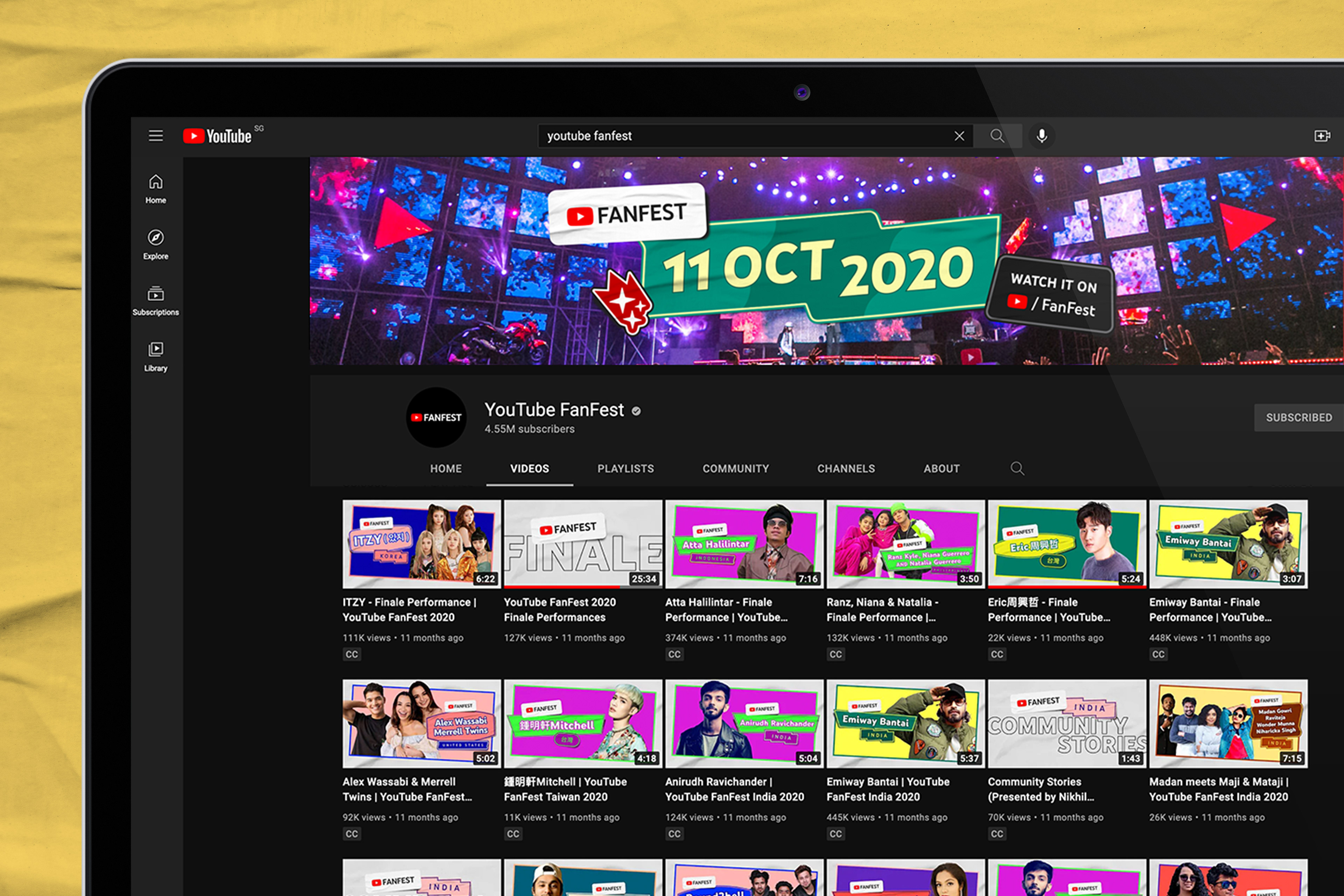
Task: Open 鍾明軒Mitchell 4:18 thumbnail
Action: click(x=583, y=723)
